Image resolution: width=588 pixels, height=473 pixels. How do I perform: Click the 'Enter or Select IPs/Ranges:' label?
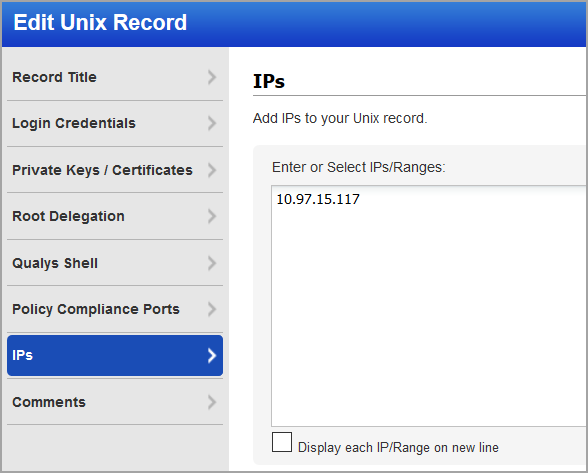(x=358, y=167)
